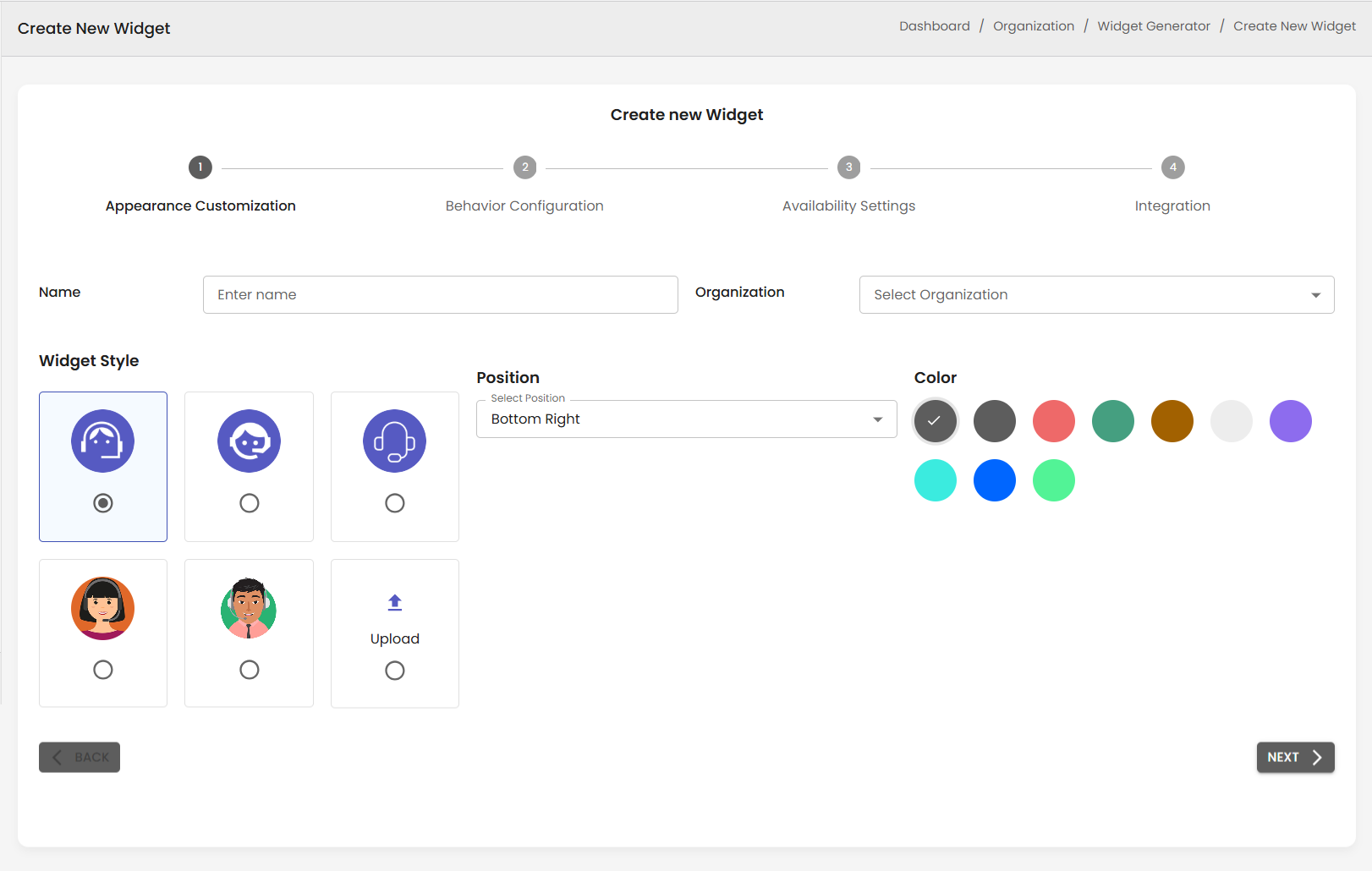Image resolution: width=1372 pixels, height=871 pixels.
Task: Click the smiling chat-face widget icon
Action: (x=249, y=441)
